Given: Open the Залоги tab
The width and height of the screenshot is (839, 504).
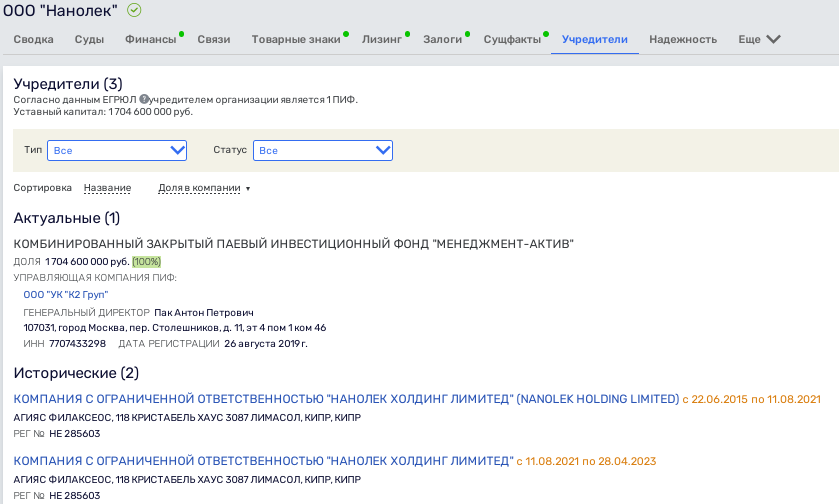Looking at the screenshot, I should 443,39.
